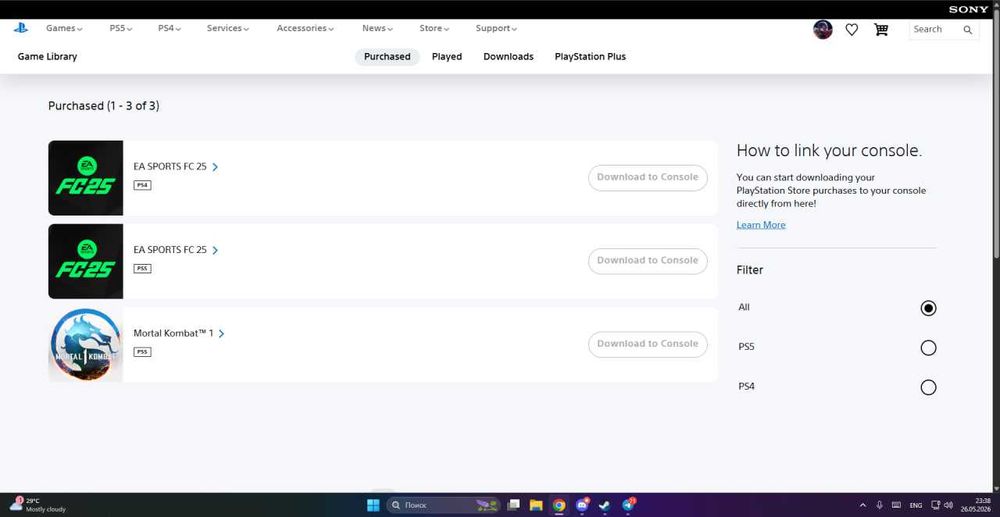Expand the Store menu

tap(434, 29)
